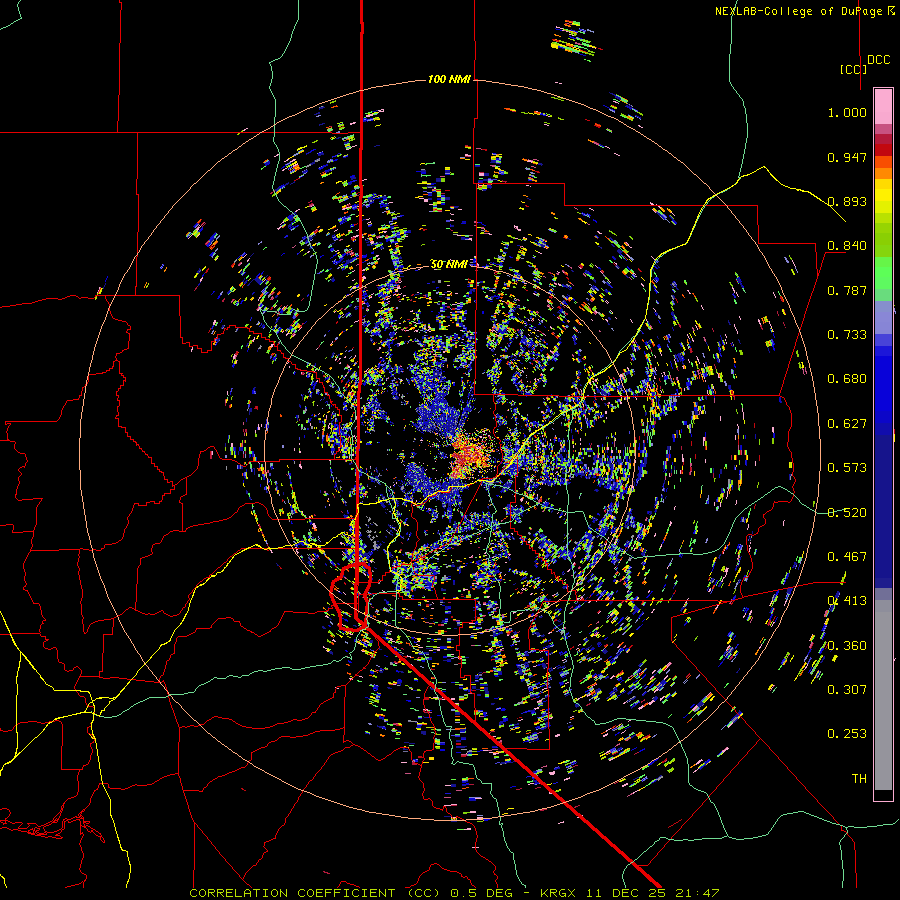Click the 0.360 scale value

click(x=847, y=646)
